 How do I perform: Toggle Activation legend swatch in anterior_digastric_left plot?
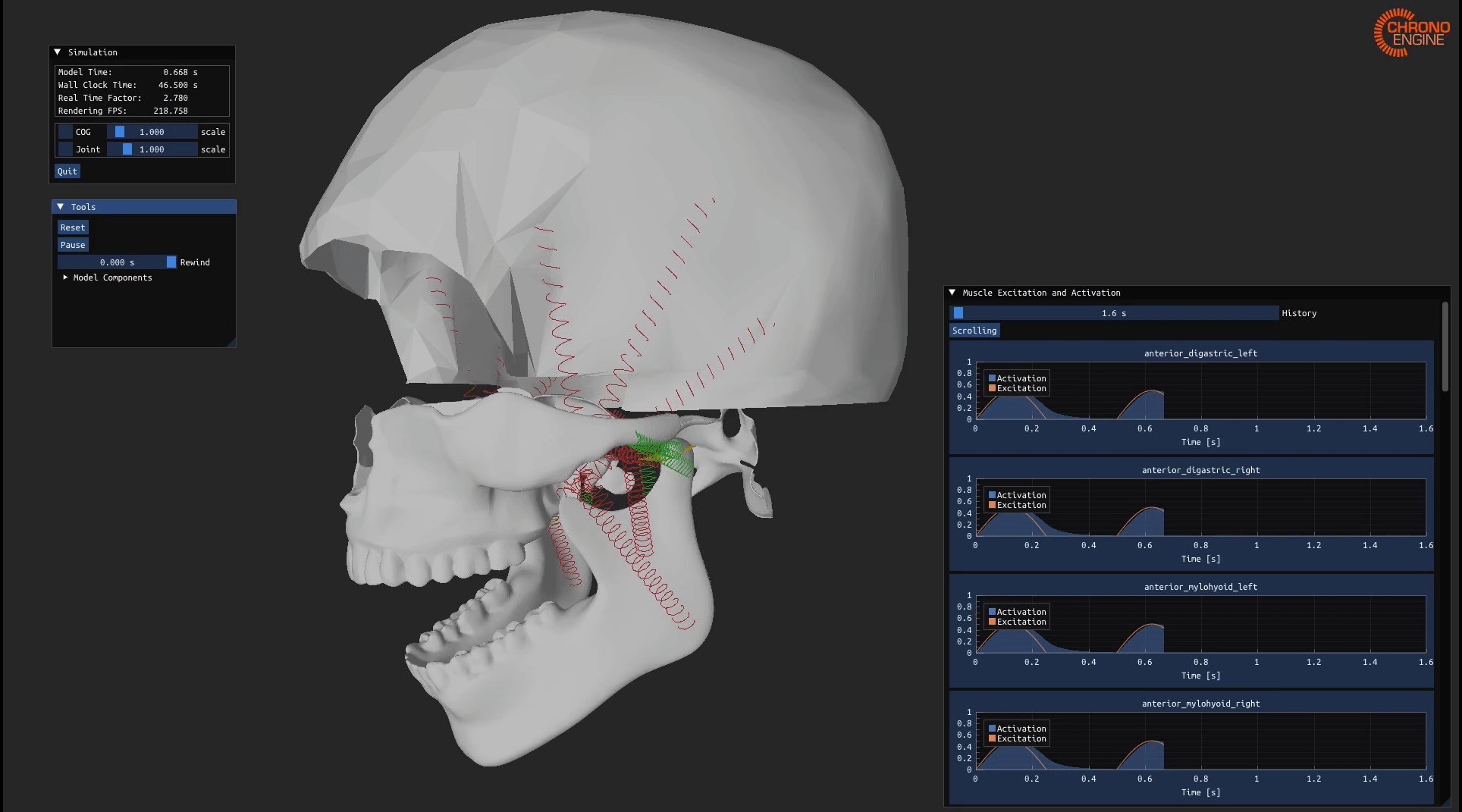992,378
